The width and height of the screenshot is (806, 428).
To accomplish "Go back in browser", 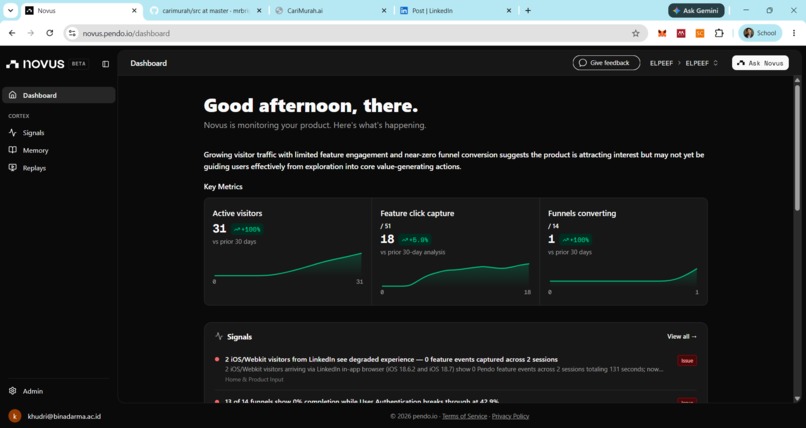I will [12, 33].
